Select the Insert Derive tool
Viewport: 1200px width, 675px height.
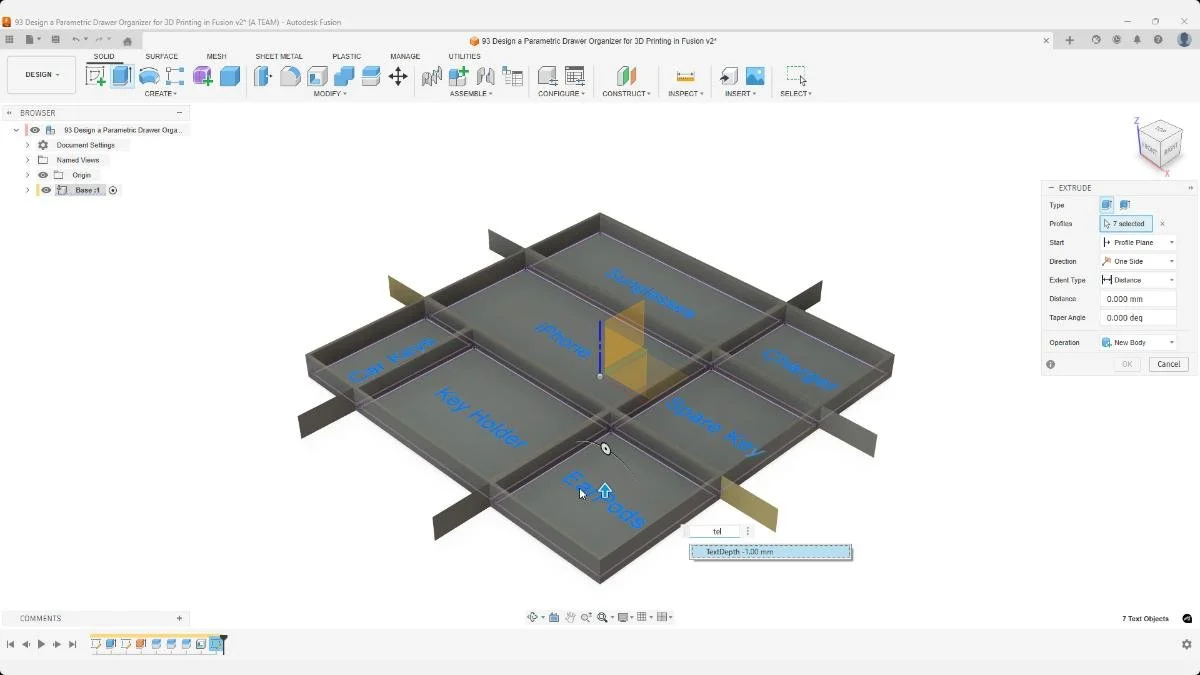pos(729,76)
